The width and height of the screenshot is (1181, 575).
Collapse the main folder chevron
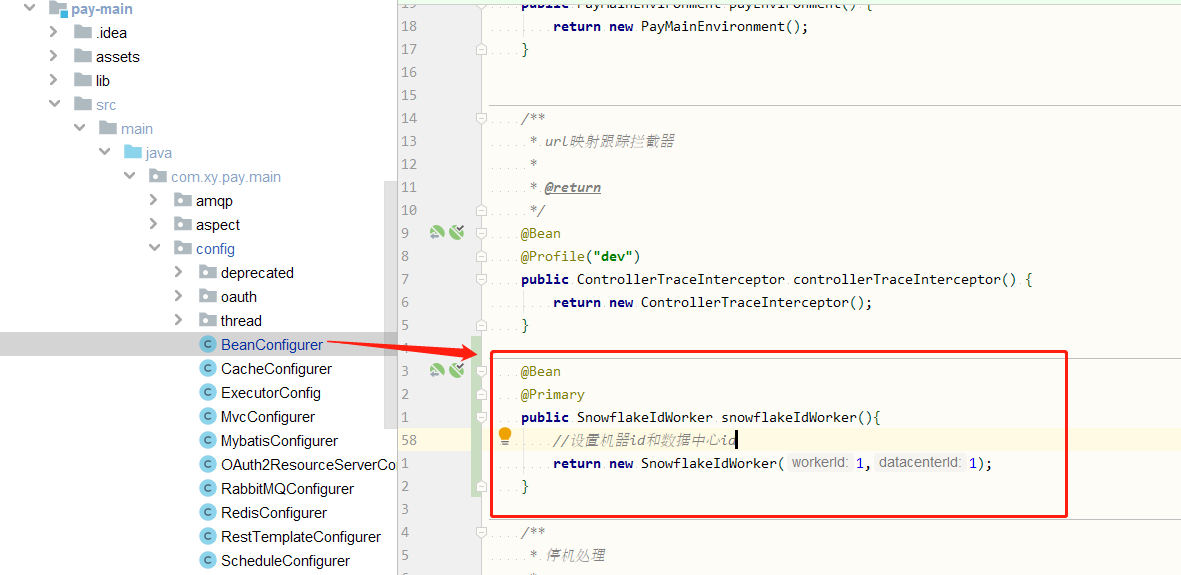pos(79,128)
